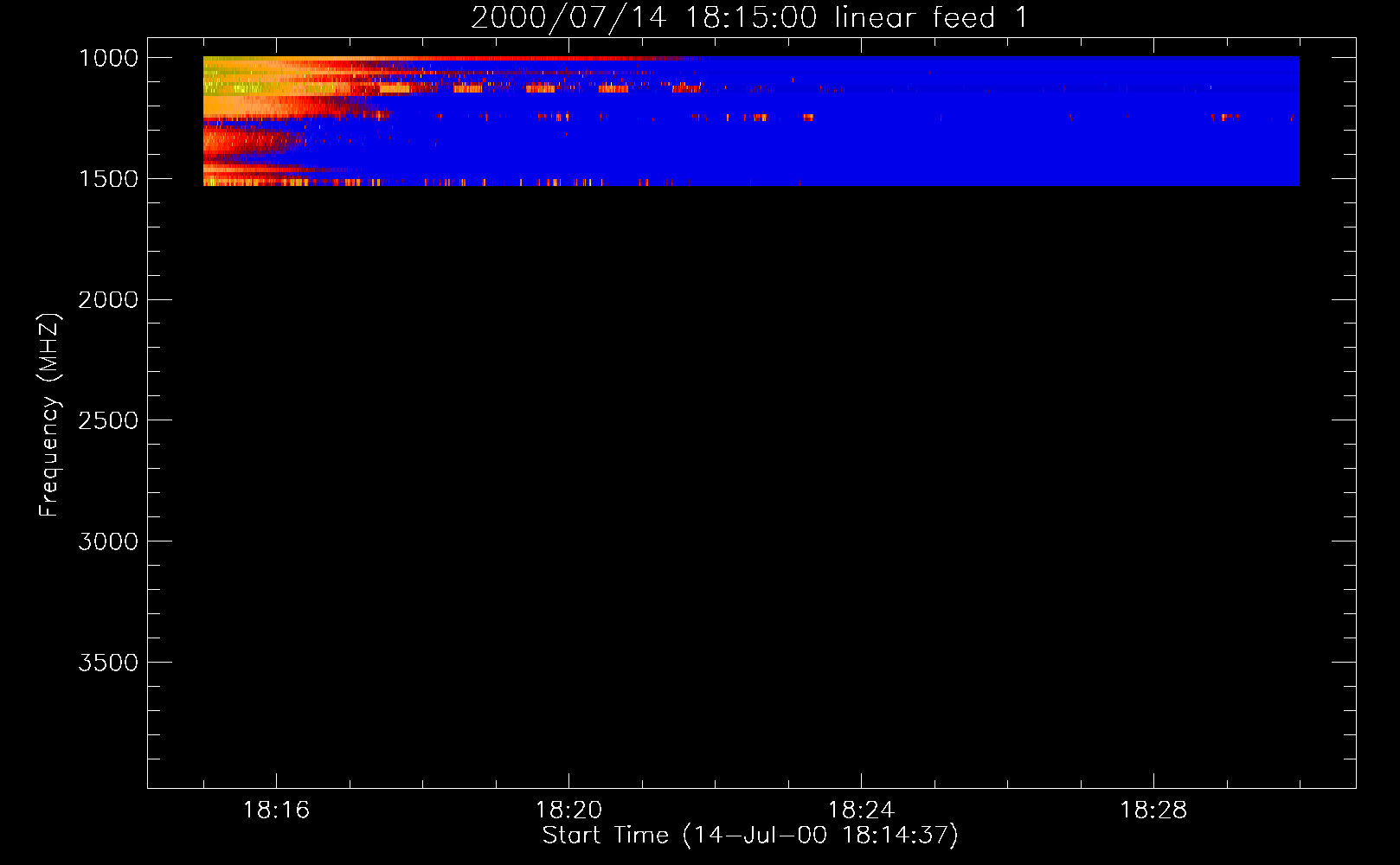Click the "Frequency (MHZ)" axis title
This screenshot has height=865, width=1400.
click(x=50, y=415)
